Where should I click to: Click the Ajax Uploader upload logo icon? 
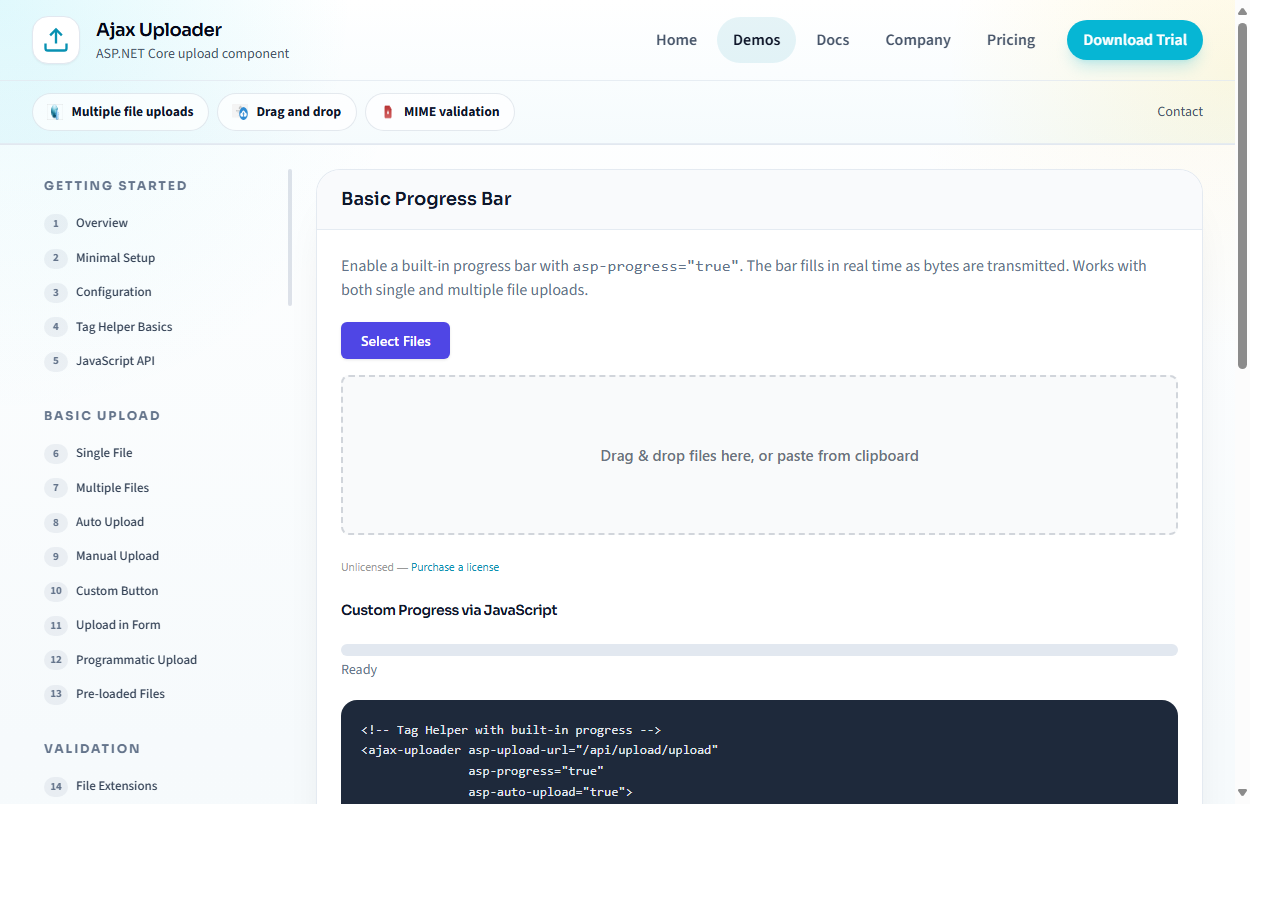tap(56, 40)
